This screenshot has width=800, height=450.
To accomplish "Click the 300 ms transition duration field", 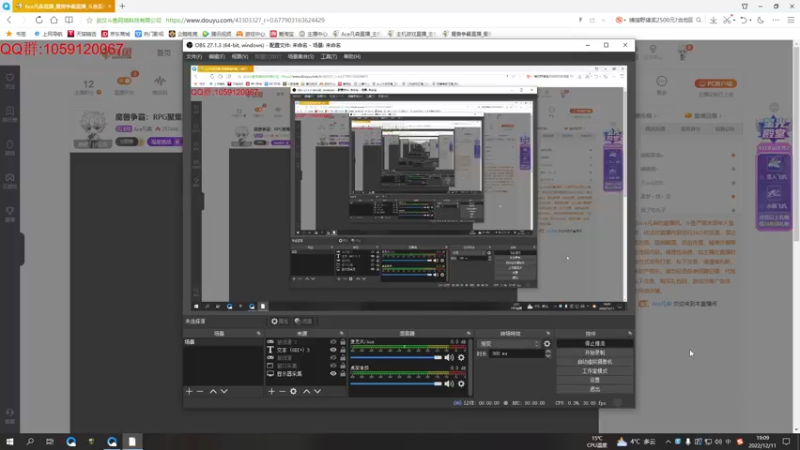I will [516, 354].
